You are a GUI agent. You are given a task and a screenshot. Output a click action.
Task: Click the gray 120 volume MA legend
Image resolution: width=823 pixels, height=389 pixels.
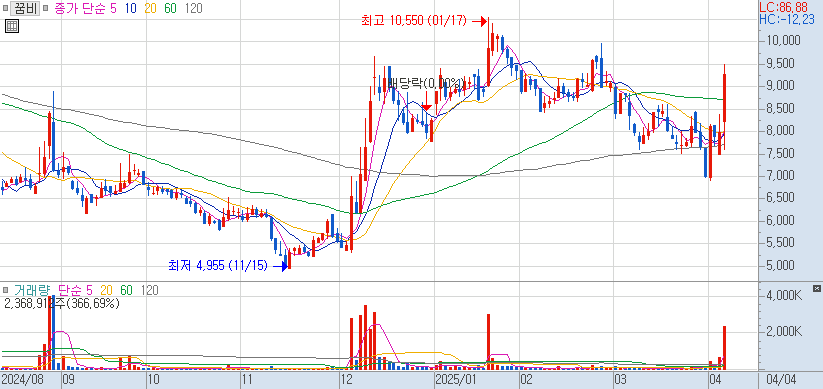[x=150, y=289]
